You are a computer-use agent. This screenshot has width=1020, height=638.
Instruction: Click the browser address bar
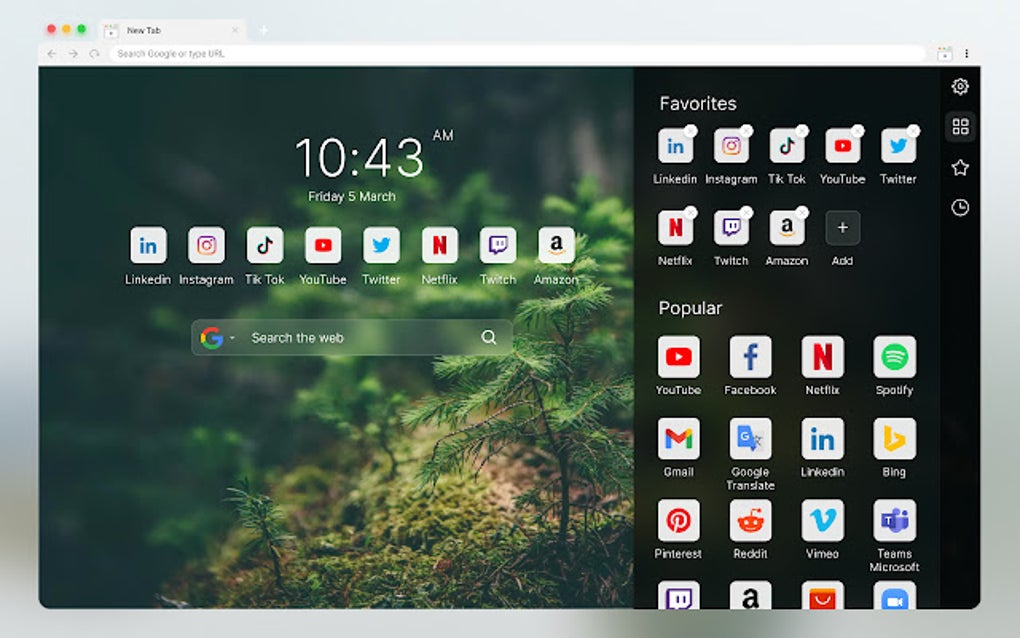point(400,53)
